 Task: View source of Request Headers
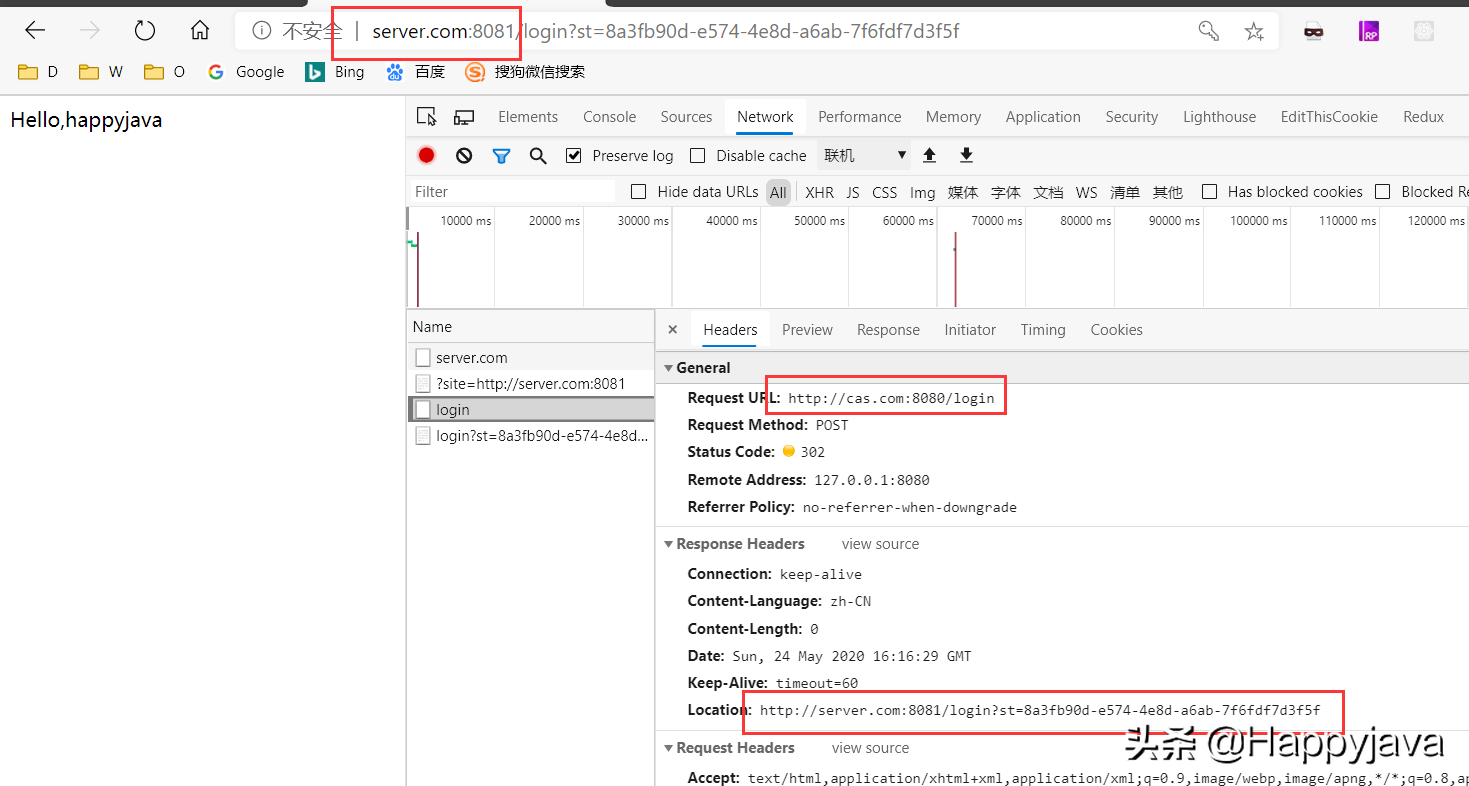[870, 747]
